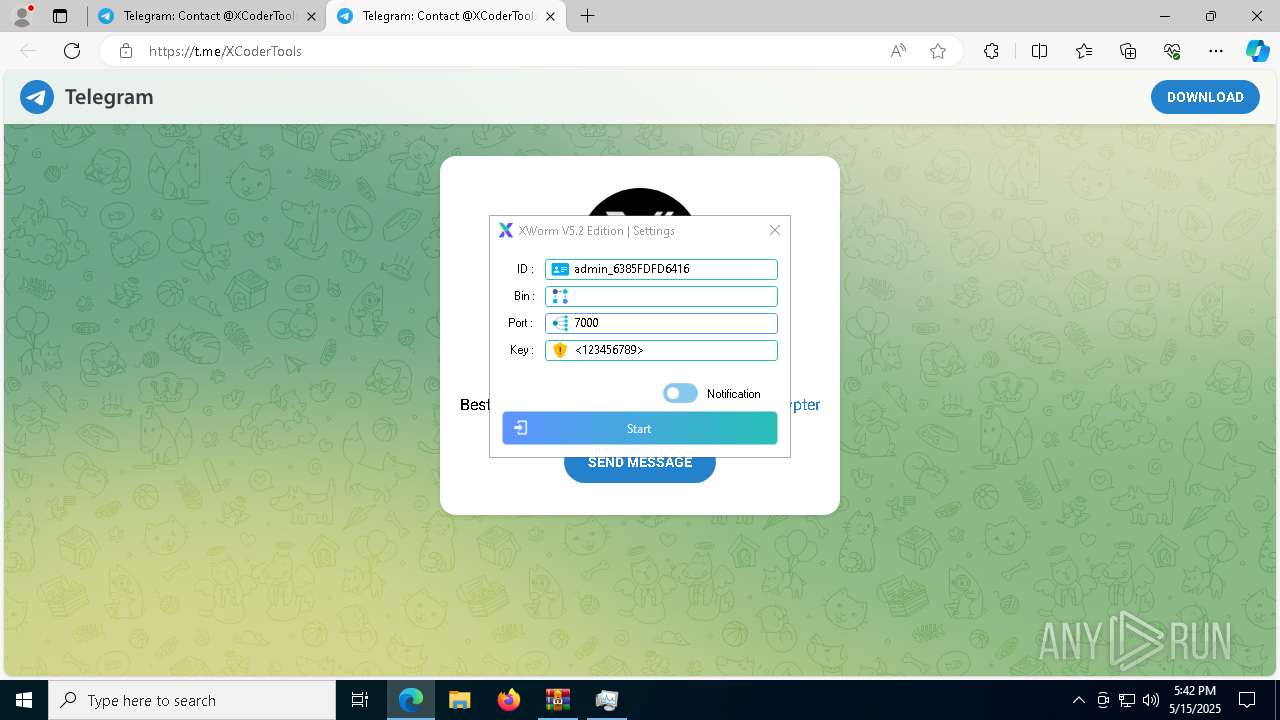Select the second Telegram Contact tab

click(446, 16)
